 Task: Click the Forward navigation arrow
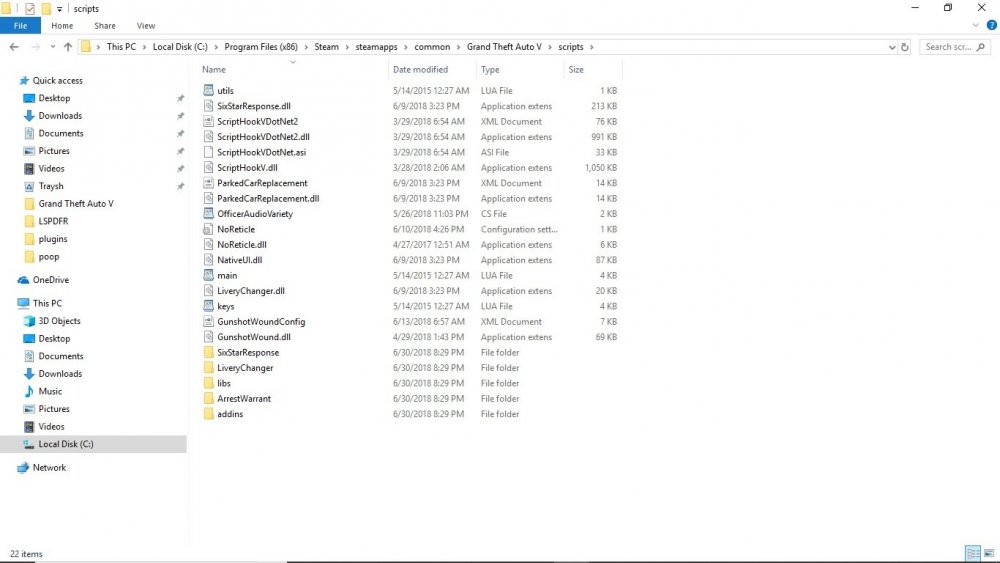pos(35,47)
